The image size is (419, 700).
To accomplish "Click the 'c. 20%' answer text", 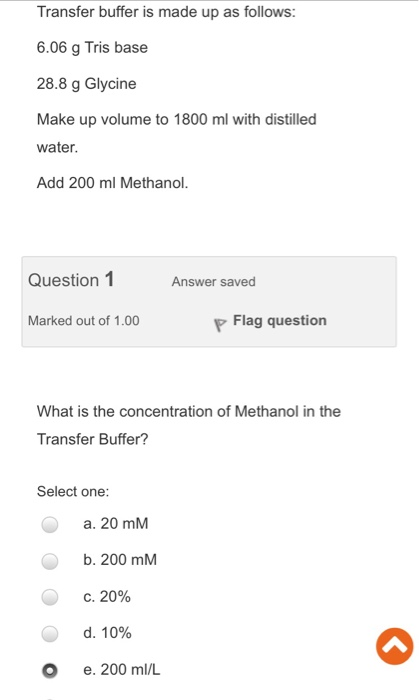I will (107, 596).
